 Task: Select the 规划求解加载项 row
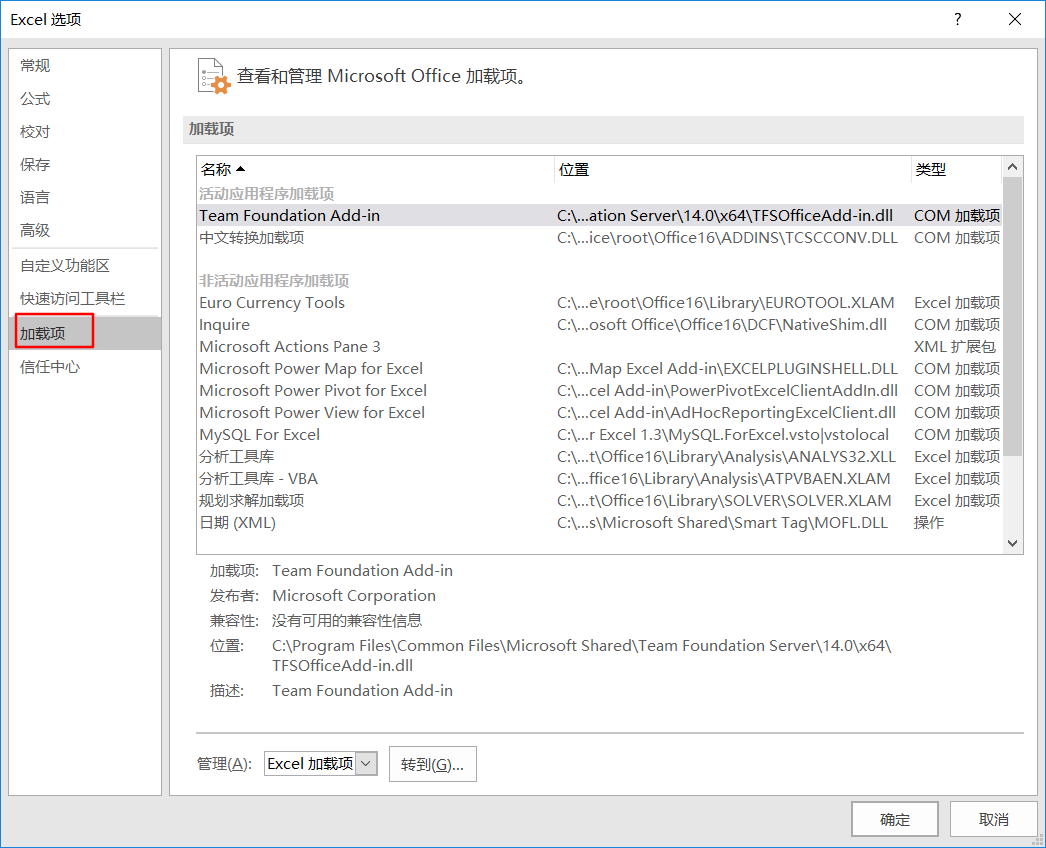pyautogui.click(x=600, y=500)
